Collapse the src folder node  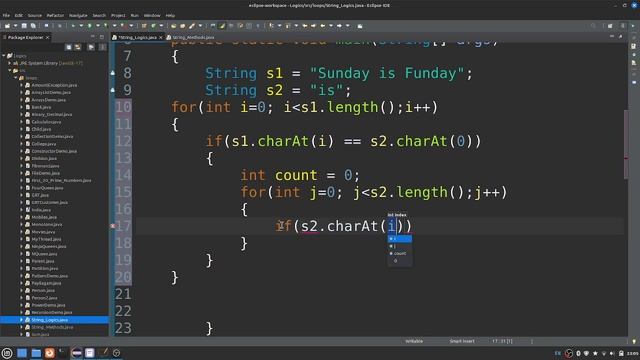10,70
